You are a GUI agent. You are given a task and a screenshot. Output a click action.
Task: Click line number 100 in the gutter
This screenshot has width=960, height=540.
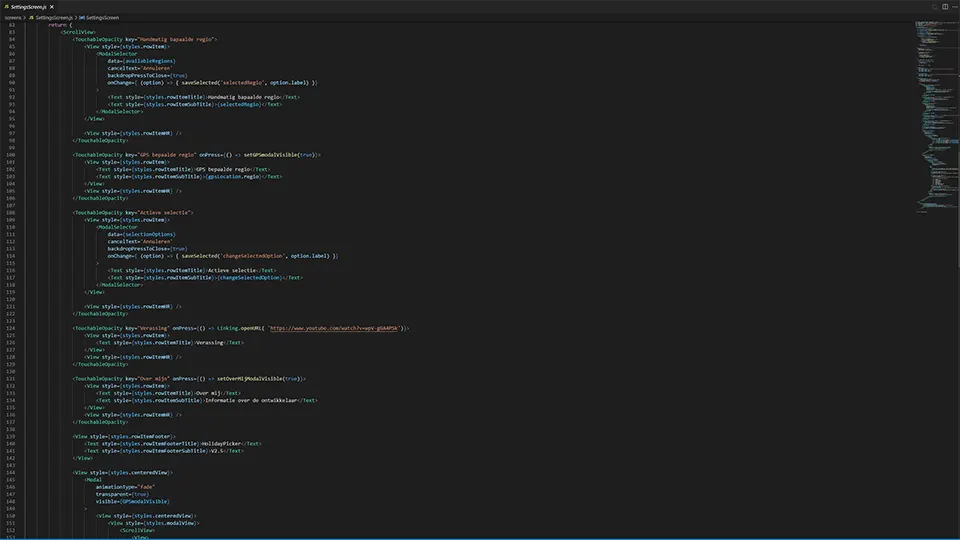(x=10, y=155)
